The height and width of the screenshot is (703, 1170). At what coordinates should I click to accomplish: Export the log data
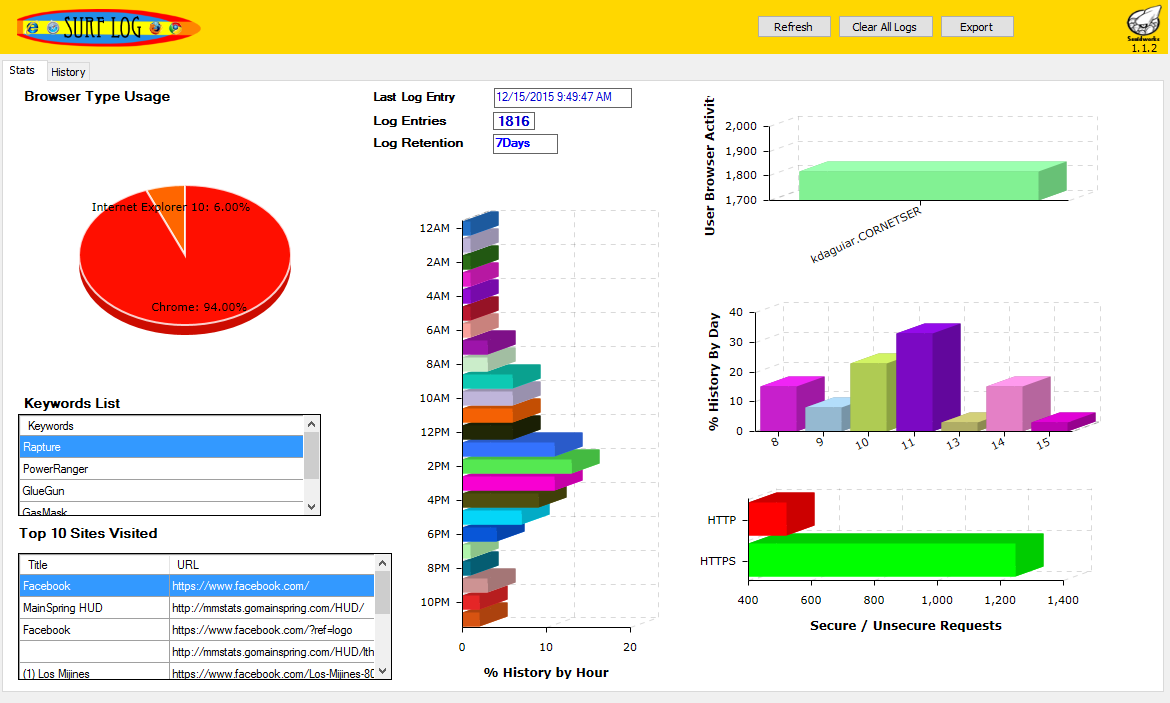(x=976, y=27)
